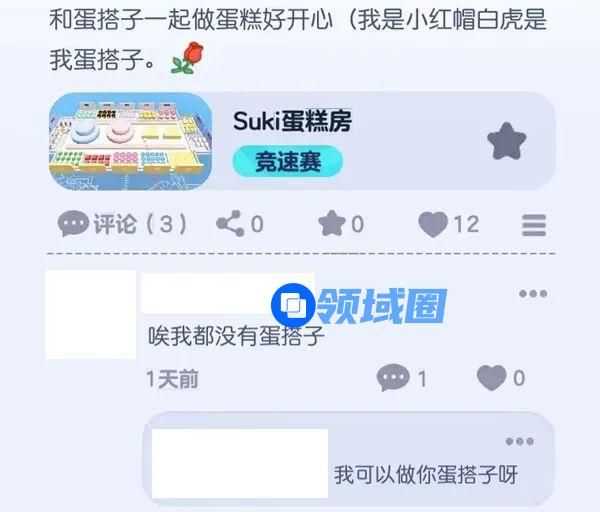Open the 评论 (3) comments section
The width and height of the screenshot is (600, 512).
122,223
